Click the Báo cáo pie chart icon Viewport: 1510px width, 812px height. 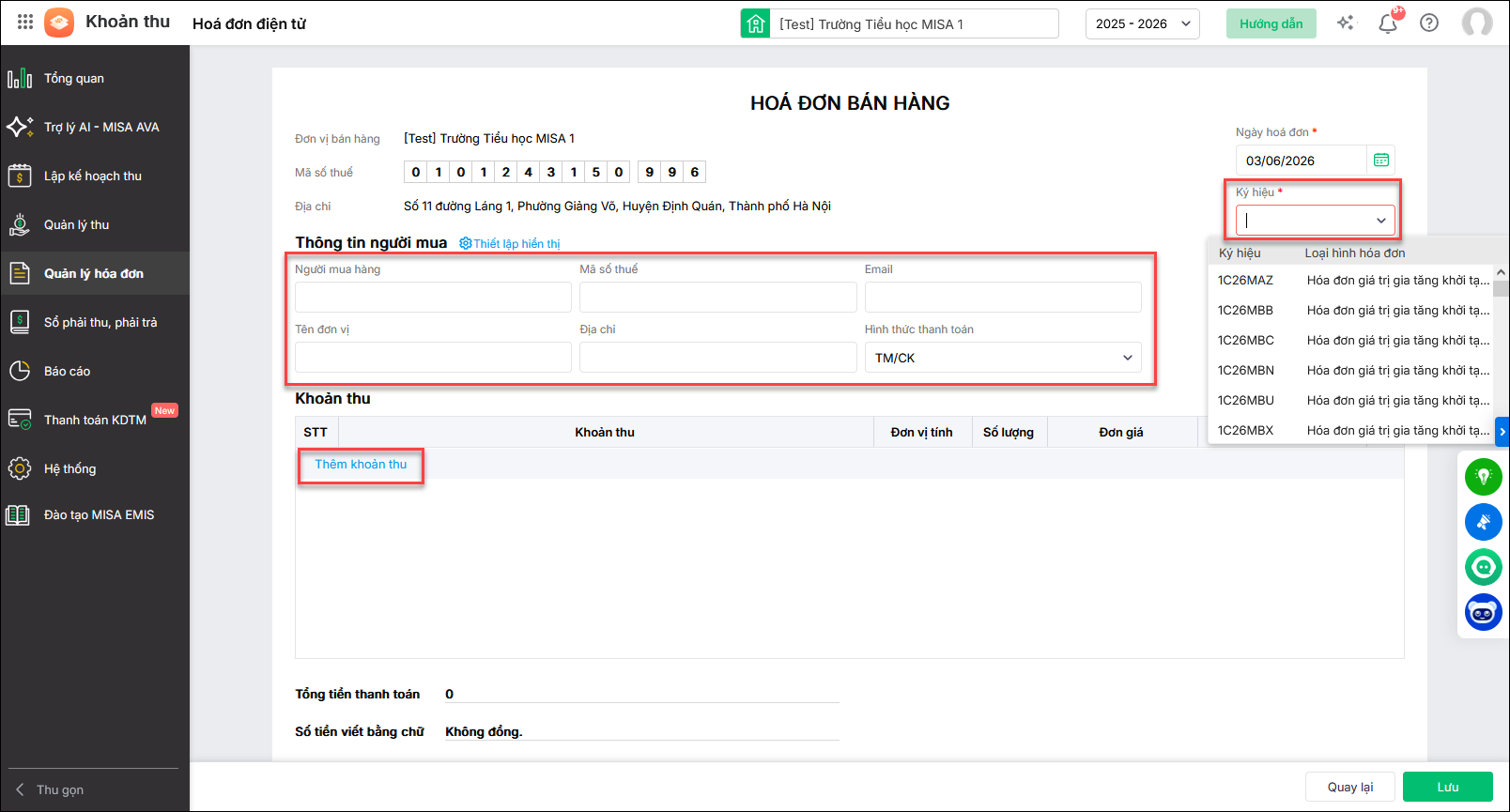click(20, 371)
